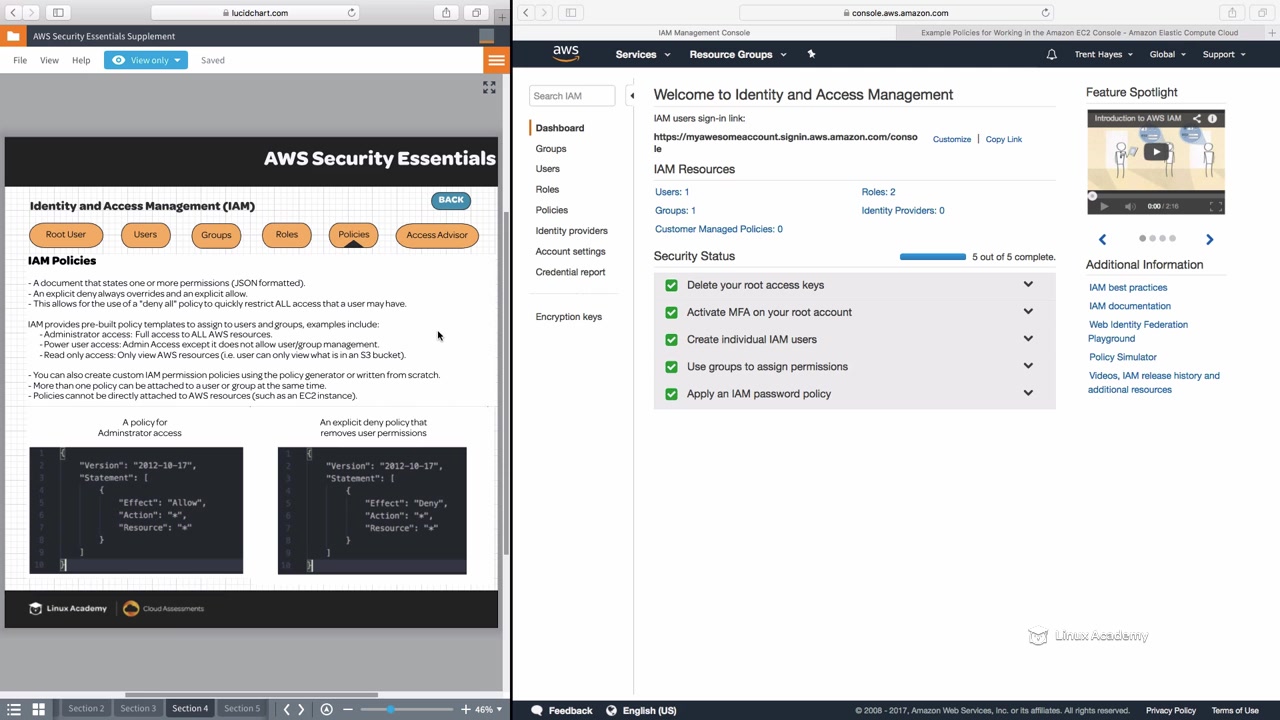Open the AWS pin shortcuts icon
The width and height of the screenshot is (1280, 720).
[x=811, y=54]
